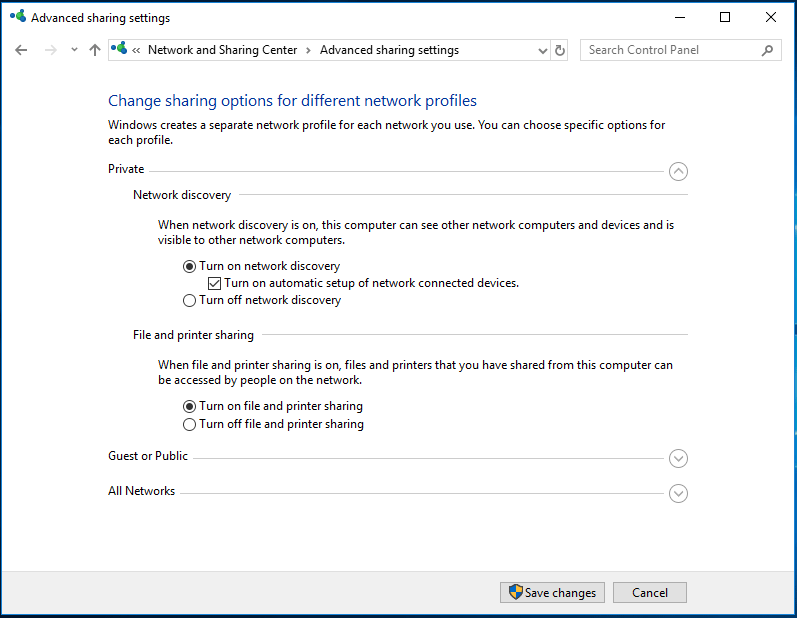Click the Cancel button
This screenshot has width=797, height=618.
[650, 593]
